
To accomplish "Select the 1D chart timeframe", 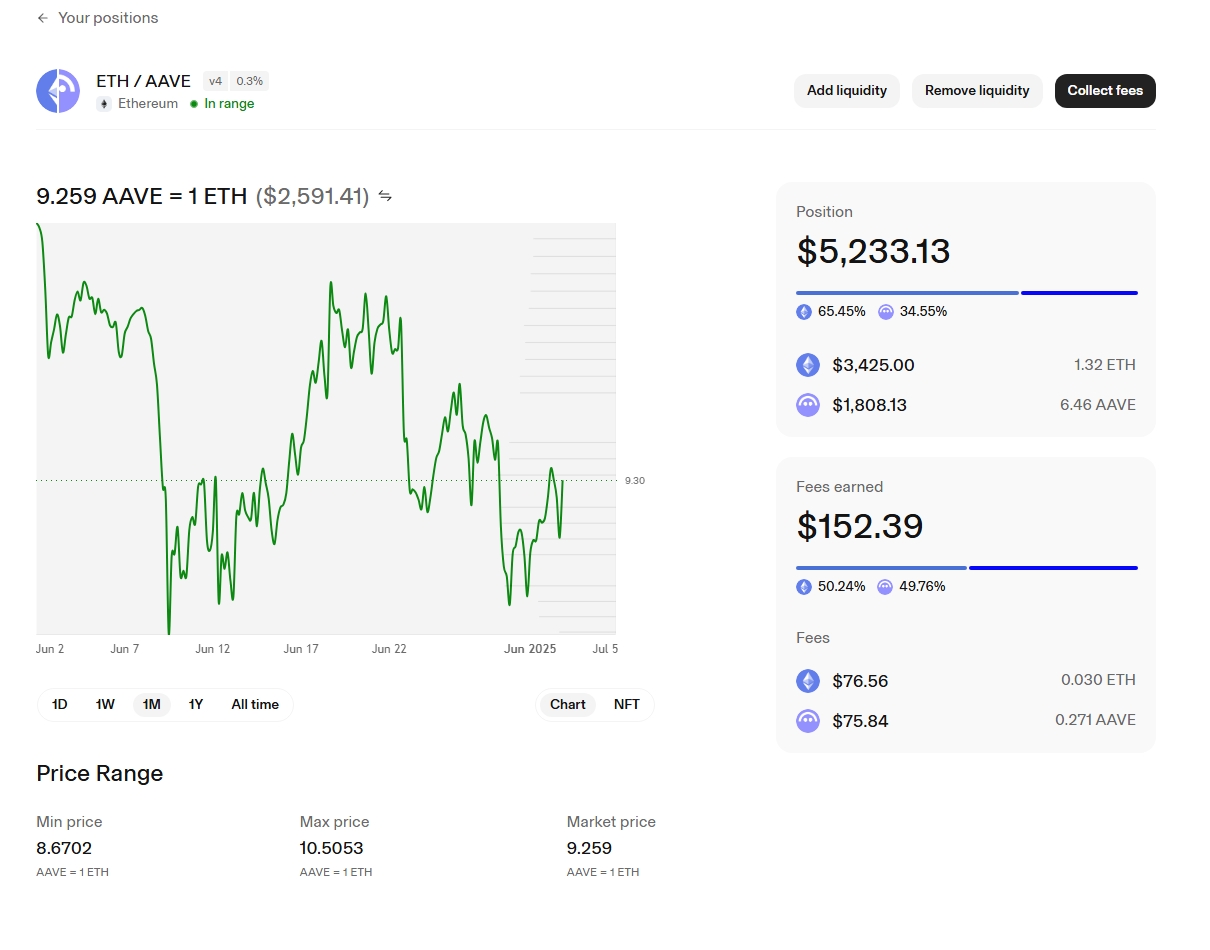I will 60,704.
